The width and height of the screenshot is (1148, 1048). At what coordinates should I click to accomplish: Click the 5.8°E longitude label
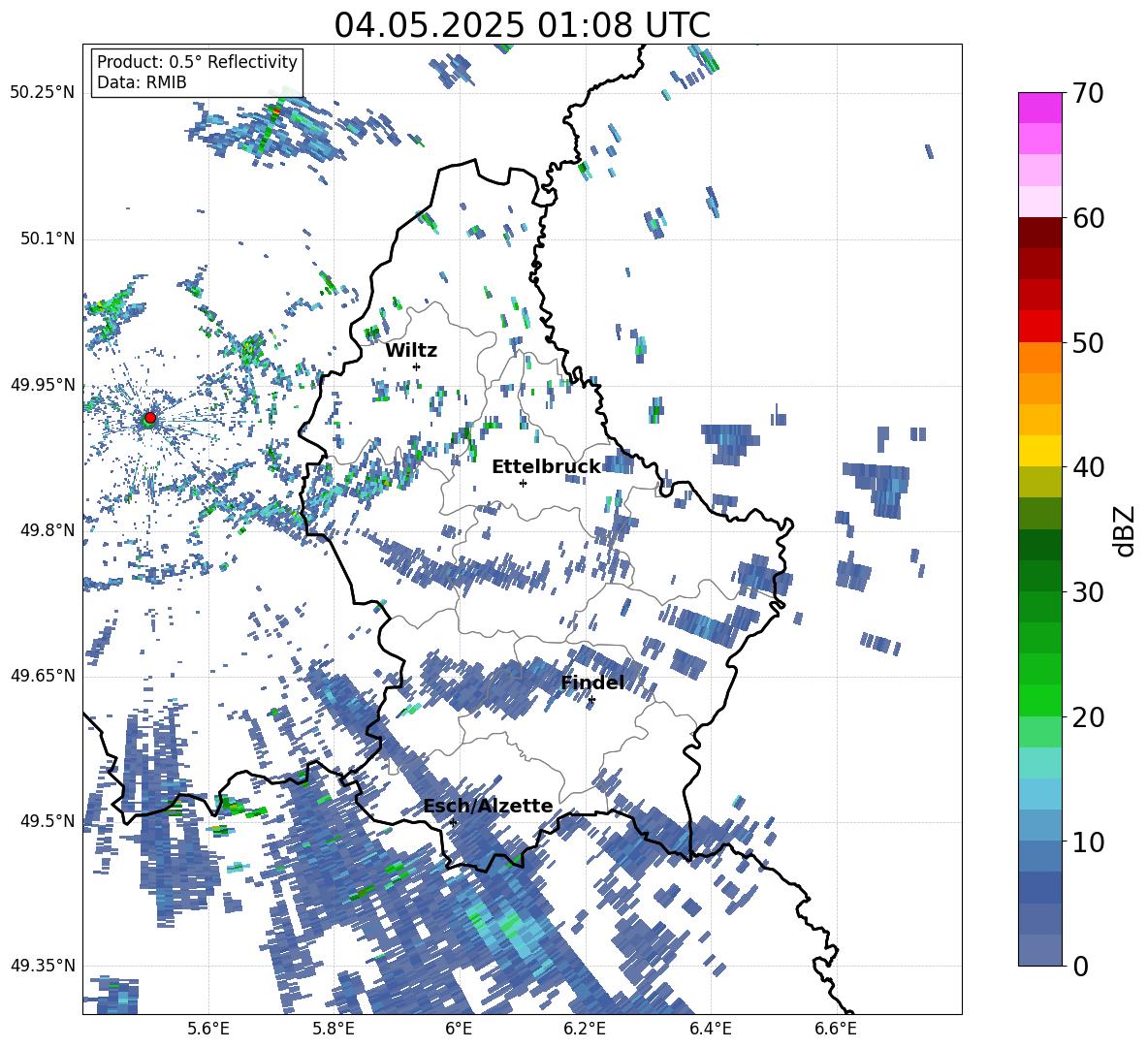(334, 1029)
